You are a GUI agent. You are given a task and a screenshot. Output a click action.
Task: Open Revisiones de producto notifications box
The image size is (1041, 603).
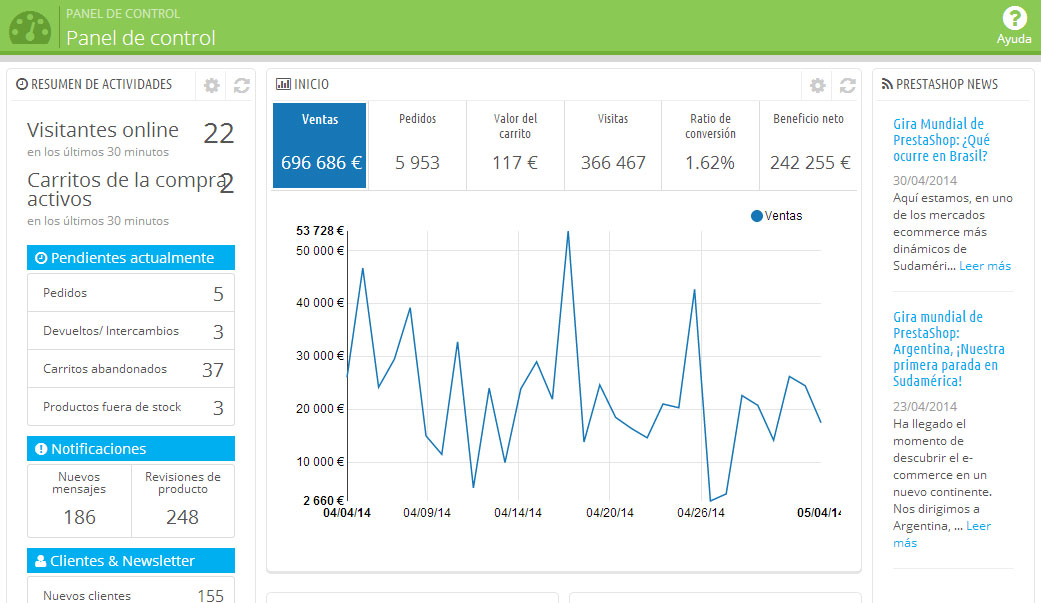[183, 501]
